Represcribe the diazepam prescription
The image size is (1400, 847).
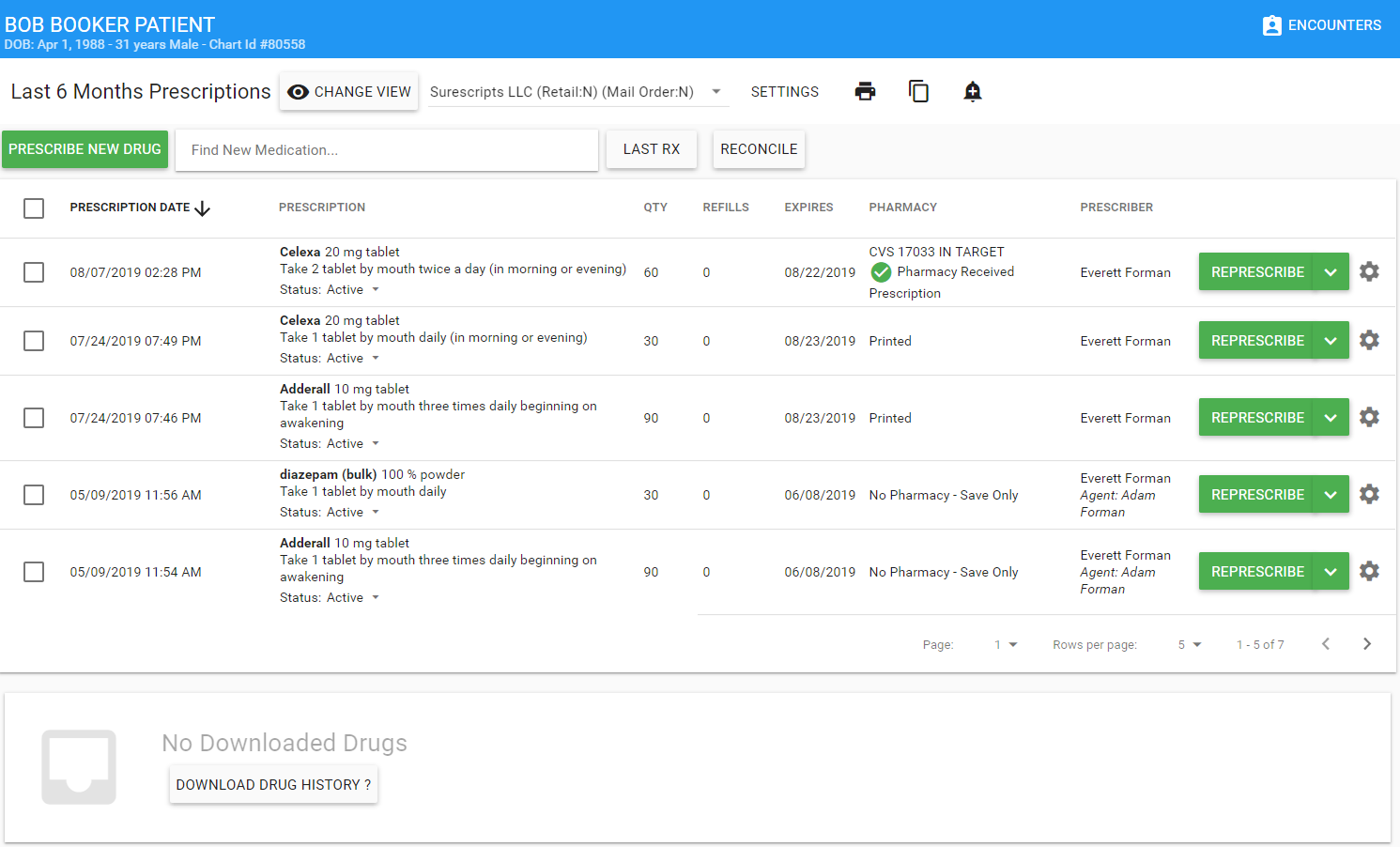(x=1257, y=495)
